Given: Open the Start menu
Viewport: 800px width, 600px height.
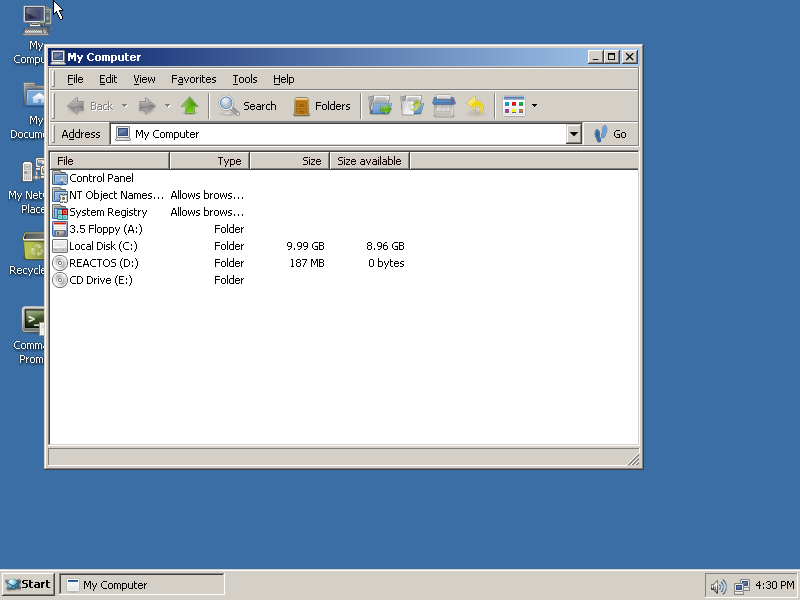Looking at the screenshot, I should click(28, 584).
